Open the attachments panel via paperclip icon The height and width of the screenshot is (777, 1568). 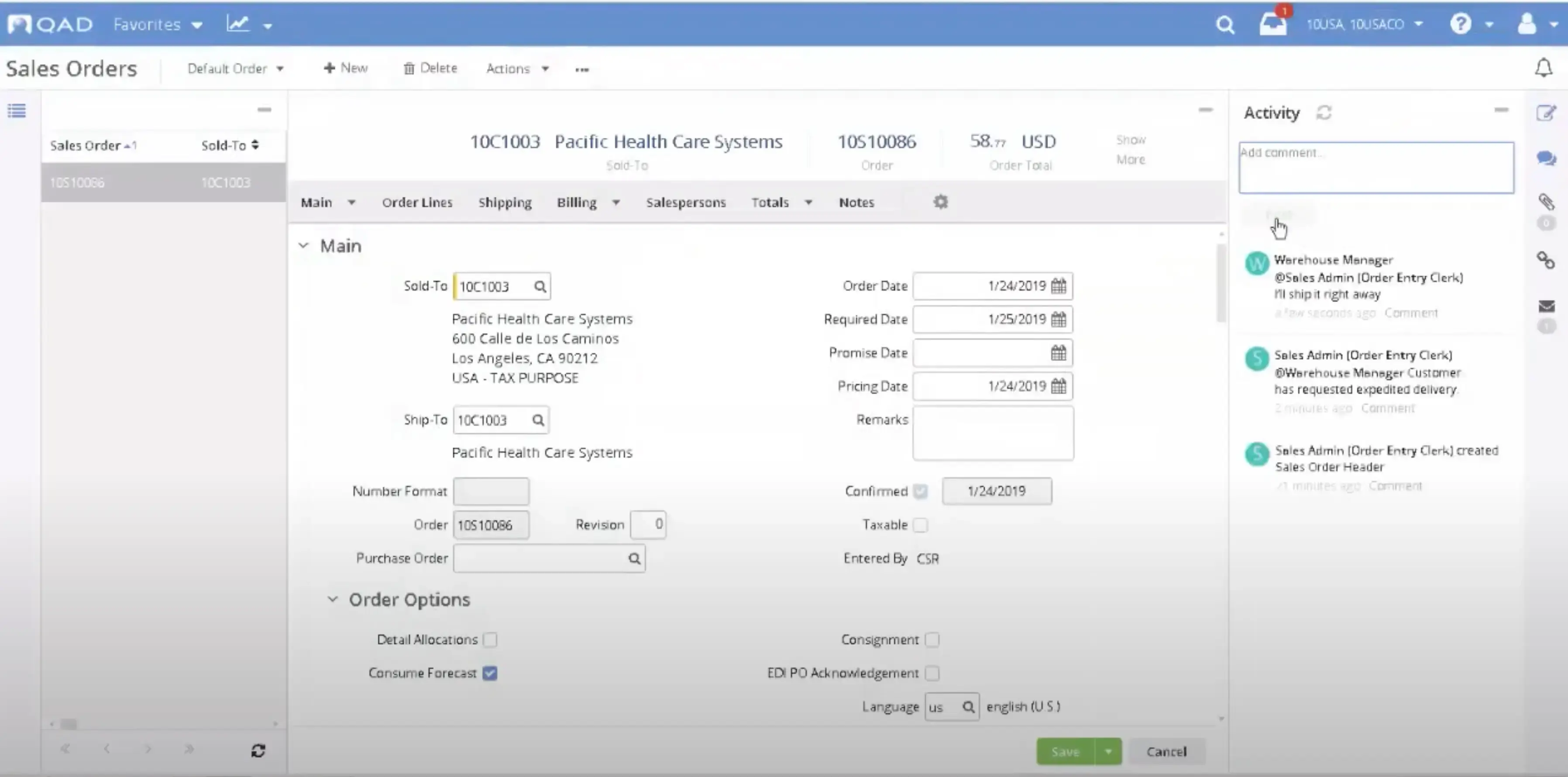[x=1546, y=201]
